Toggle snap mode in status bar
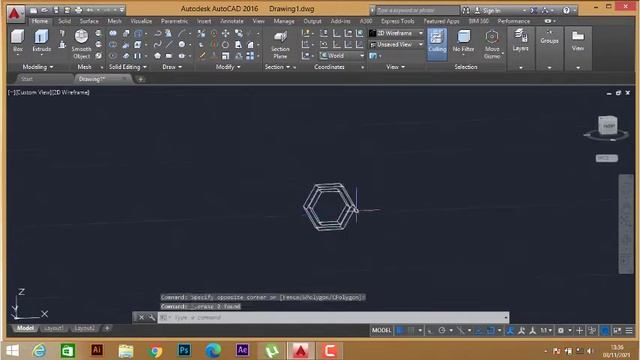Viewport: 640px width, 360px height. (411, 330)
